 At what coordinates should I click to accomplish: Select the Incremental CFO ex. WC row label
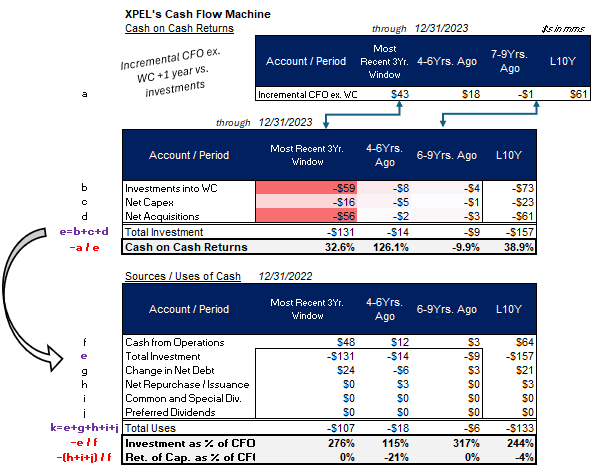click(309, 95)
